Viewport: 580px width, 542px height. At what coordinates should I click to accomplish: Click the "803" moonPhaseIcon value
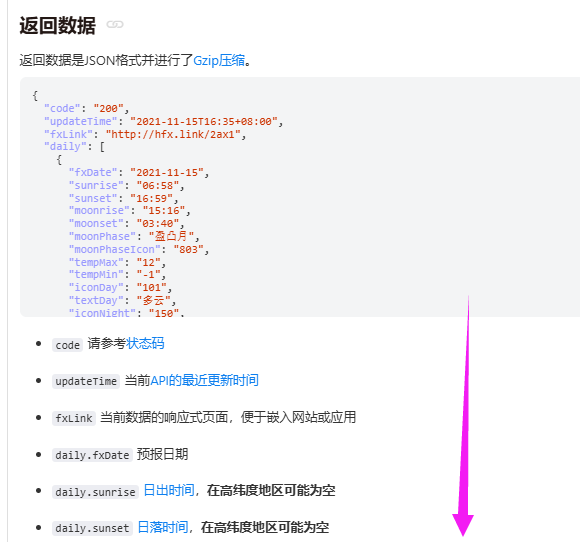(x=189, y=249)
